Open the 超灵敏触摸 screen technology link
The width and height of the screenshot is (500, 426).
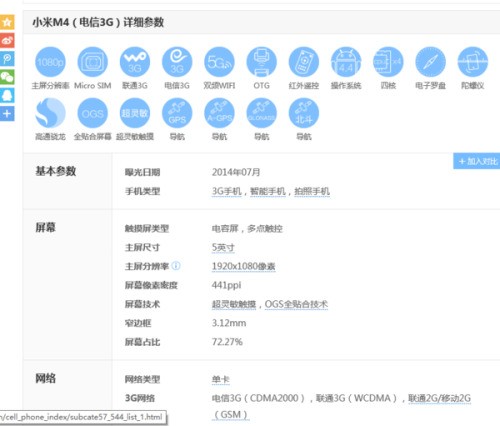pyautogui.click(x=234, y=304)
